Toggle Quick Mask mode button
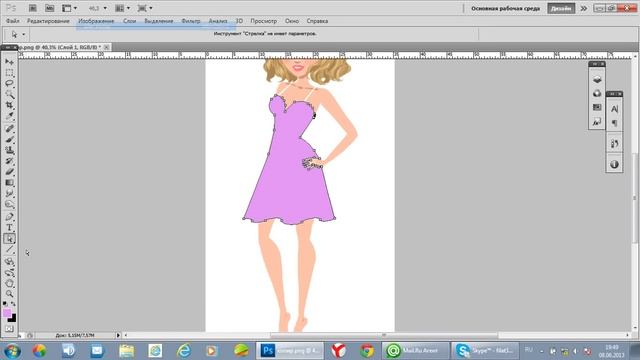640x360 pixels. tap(9, 329)
